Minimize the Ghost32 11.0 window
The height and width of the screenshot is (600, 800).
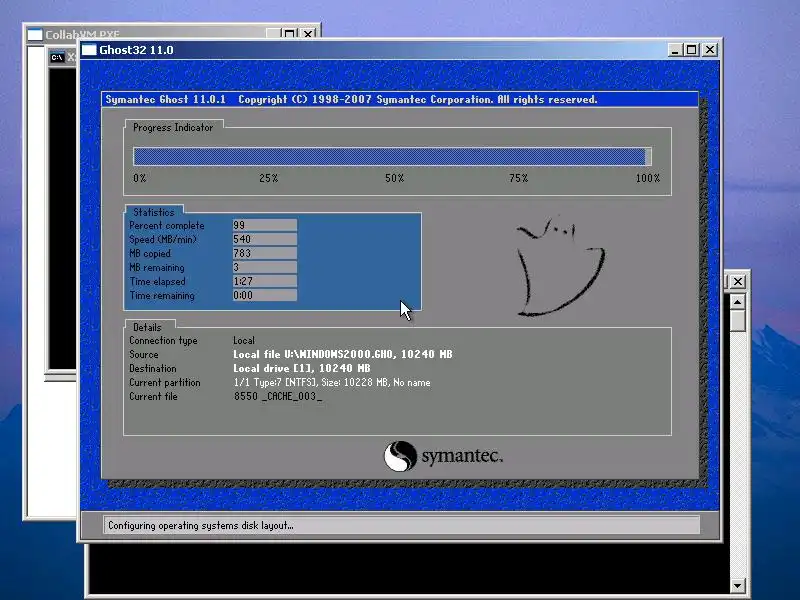point(675,50)
